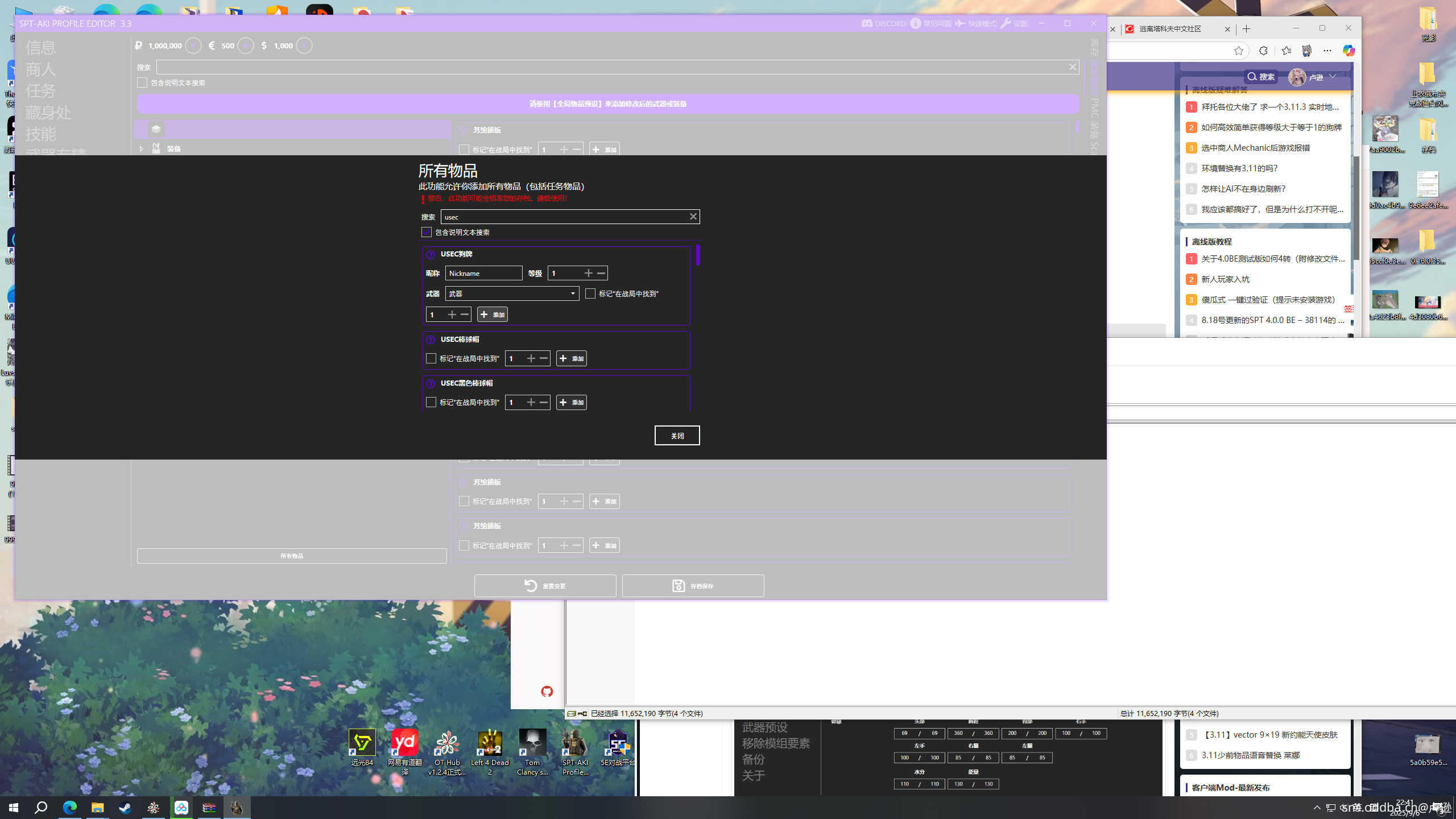The image size is (1456, 819).
Task: Open help for USEC棒球帽 item
Action: (431, 340)
